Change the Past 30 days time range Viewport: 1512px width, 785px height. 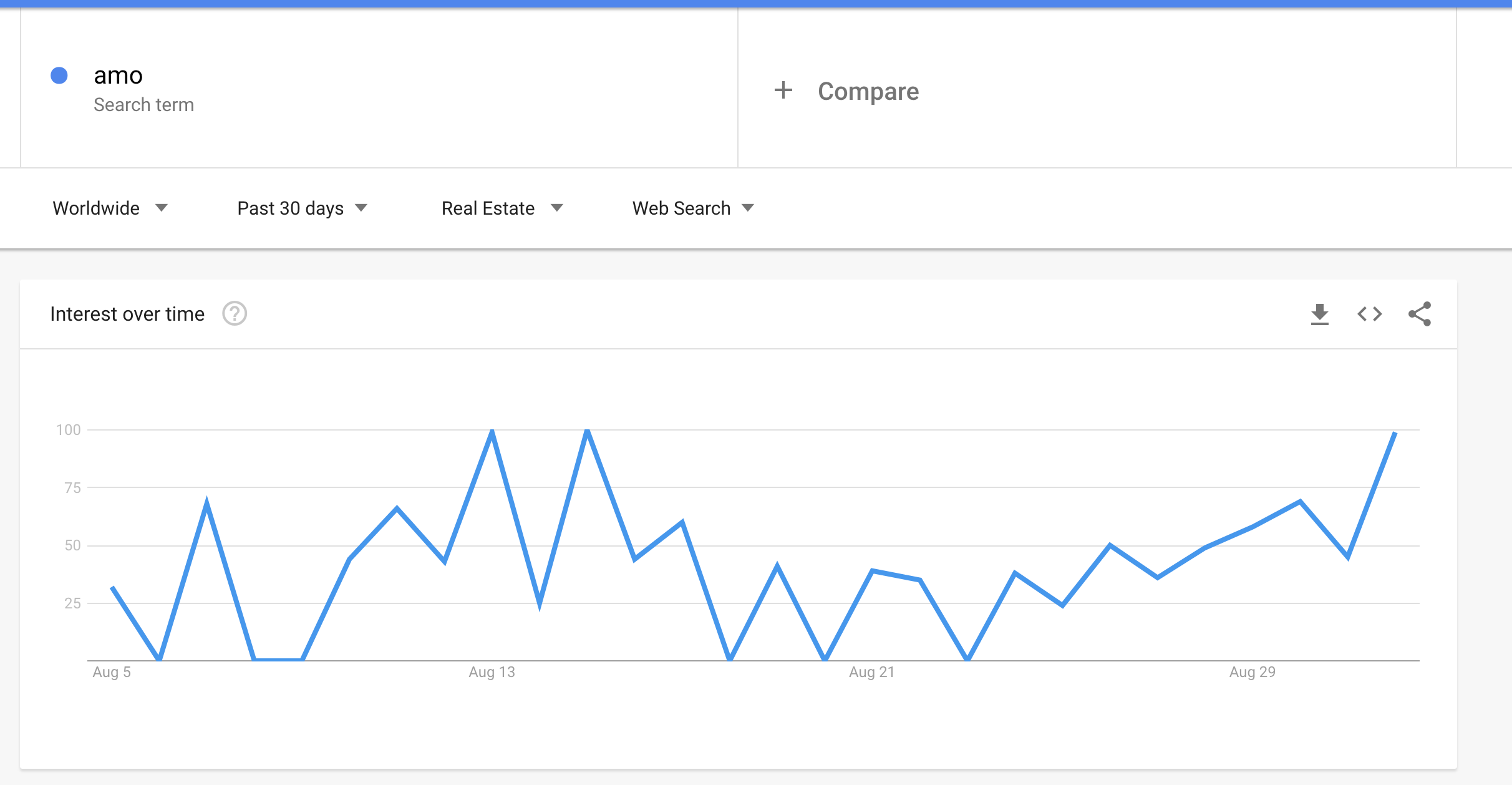pos(291,208)
